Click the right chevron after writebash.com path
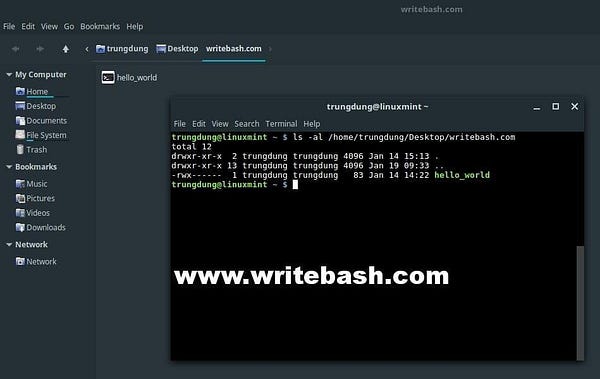Screen dimensions: 600x379 coord(270,49)
